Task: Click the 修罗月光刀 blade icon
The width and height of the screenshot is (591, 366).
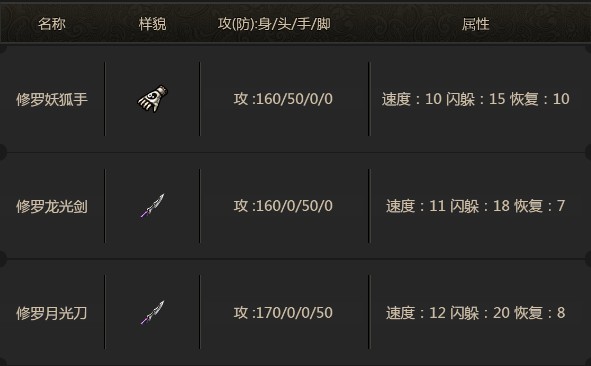Action: click(x=153, y=312)
